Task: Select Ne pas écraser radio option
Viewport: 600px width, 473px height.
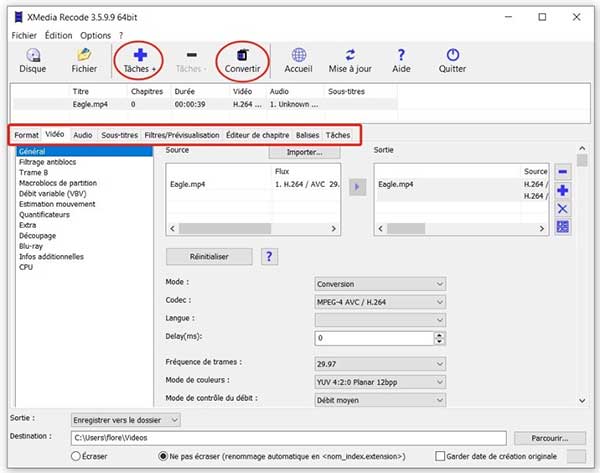Action: pyautogui.click(x=163, y=456)
